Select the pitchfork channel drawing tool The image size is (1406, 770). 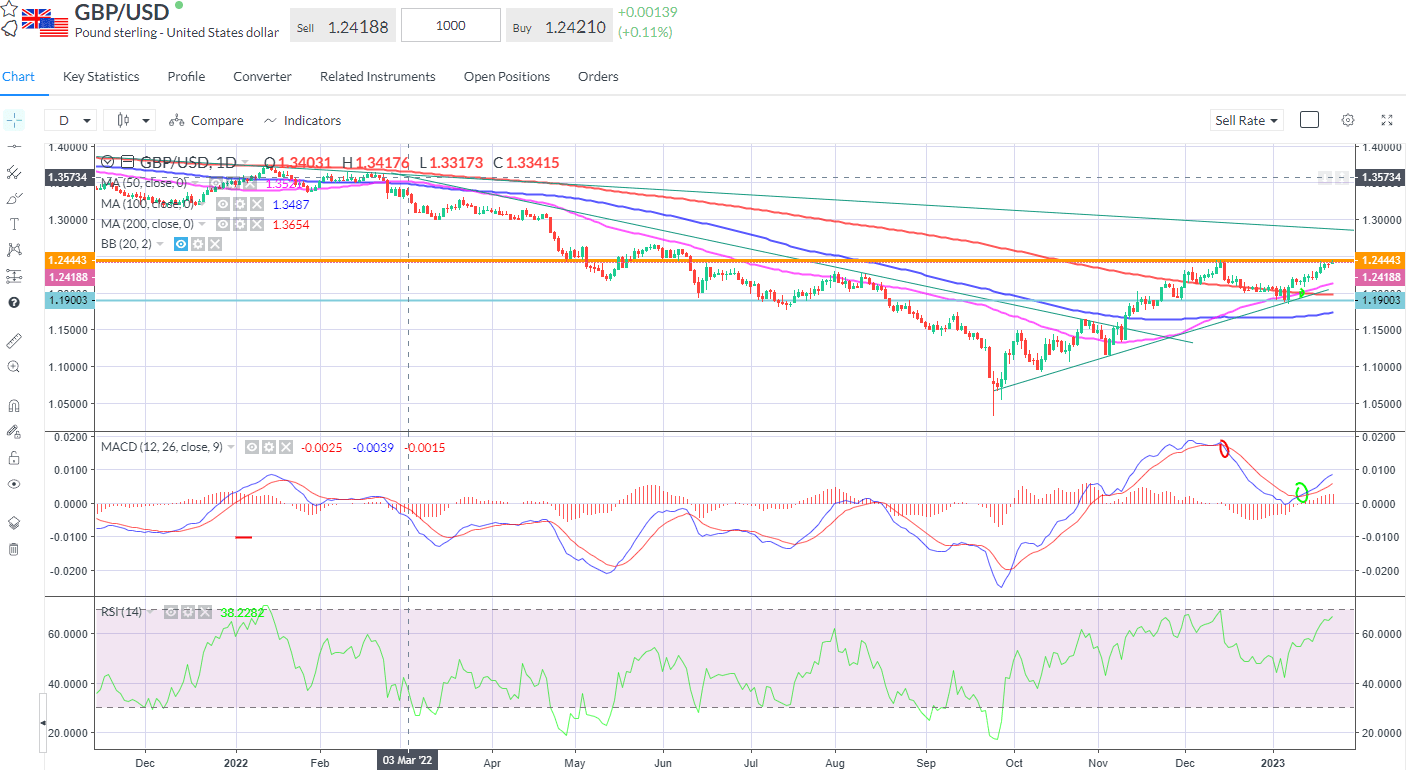[x=14, y=172]
